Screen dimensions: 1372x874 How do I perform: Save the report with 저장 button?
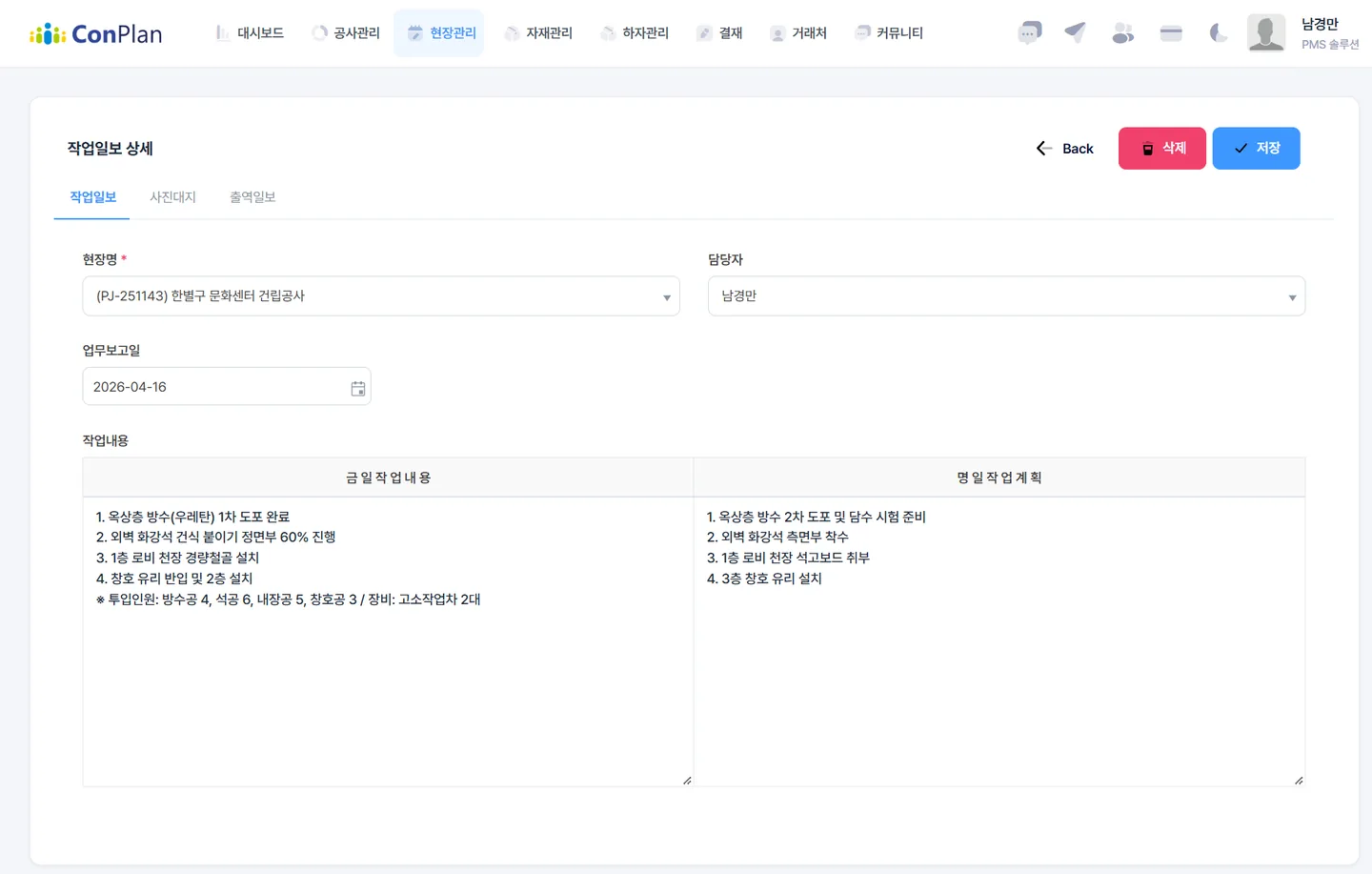tap(1256, 149)
